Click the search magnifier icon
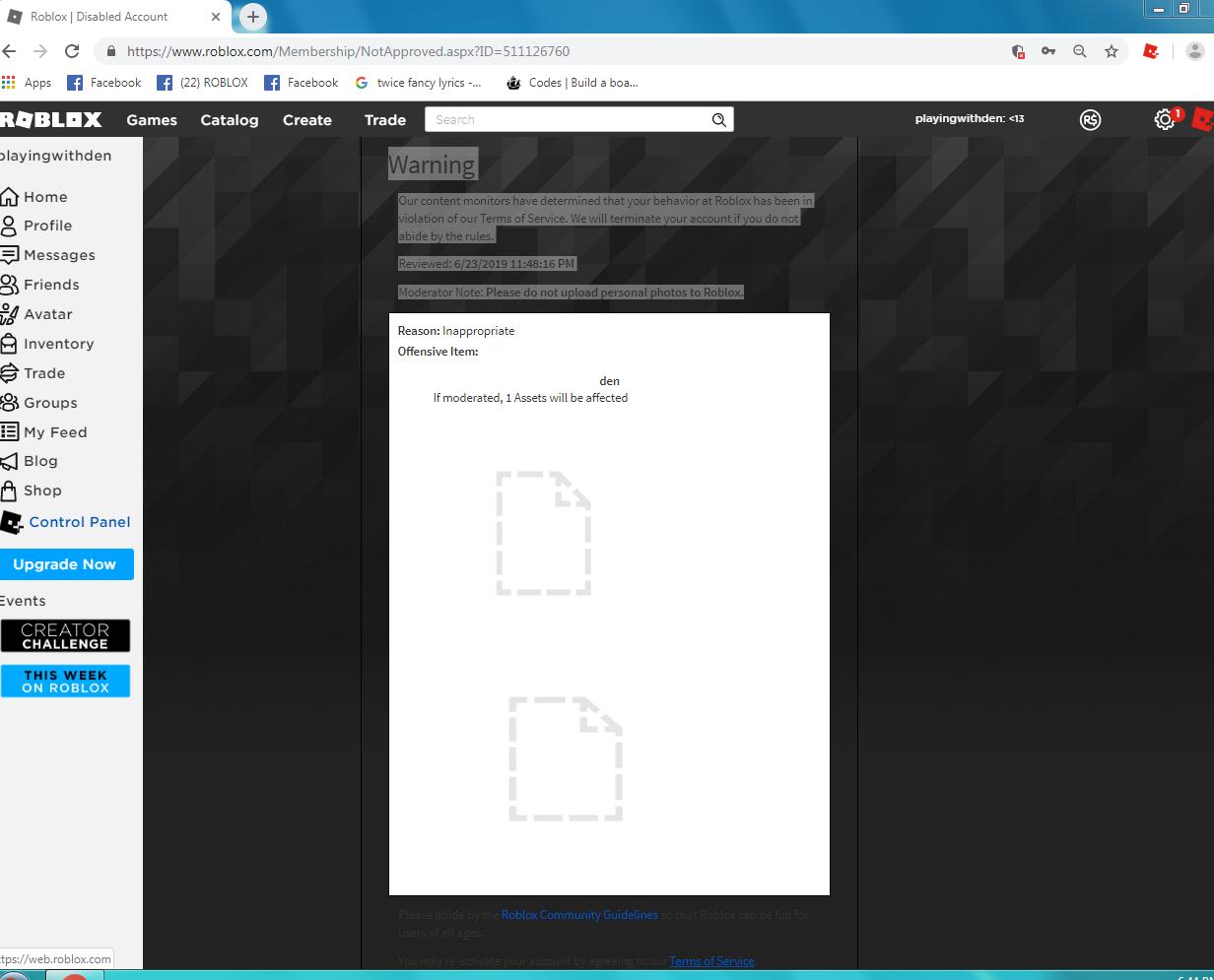Viewport: 1214px width, 980px height. (x=719, y=119)
